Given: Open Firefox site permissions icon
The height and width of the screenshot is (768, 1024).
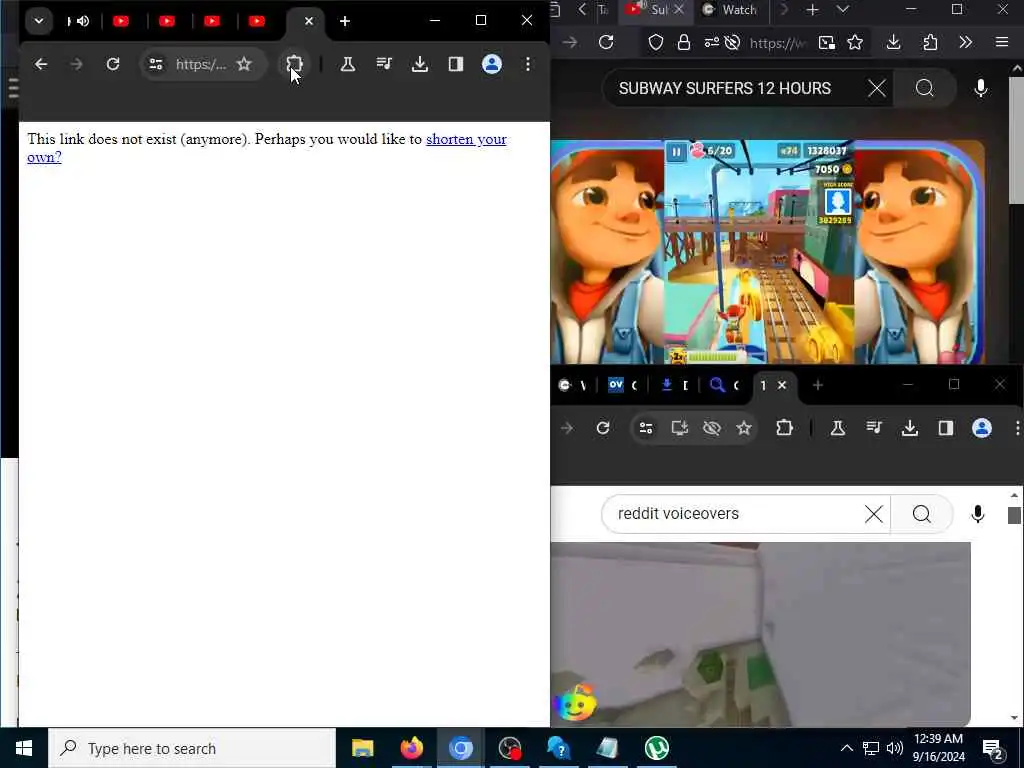Looking at the screenshot, I should click(711, 42).
